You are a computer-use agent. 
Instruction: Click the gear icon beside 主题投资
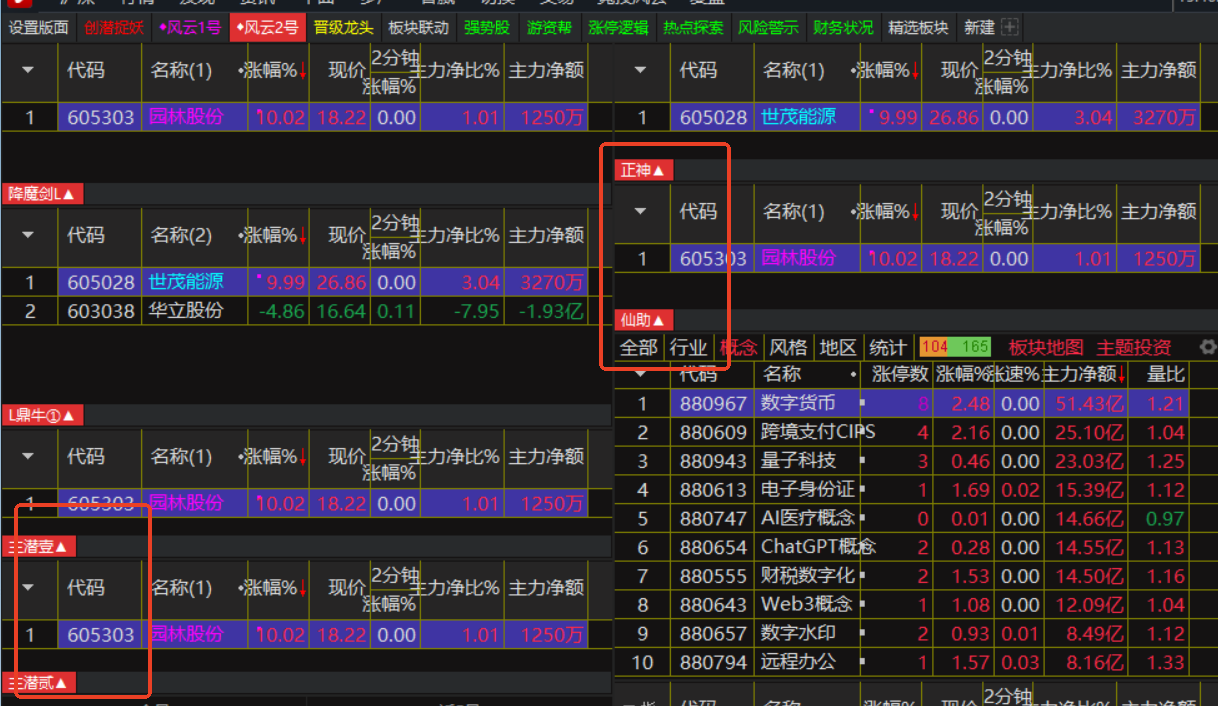tap(1209, 346)
